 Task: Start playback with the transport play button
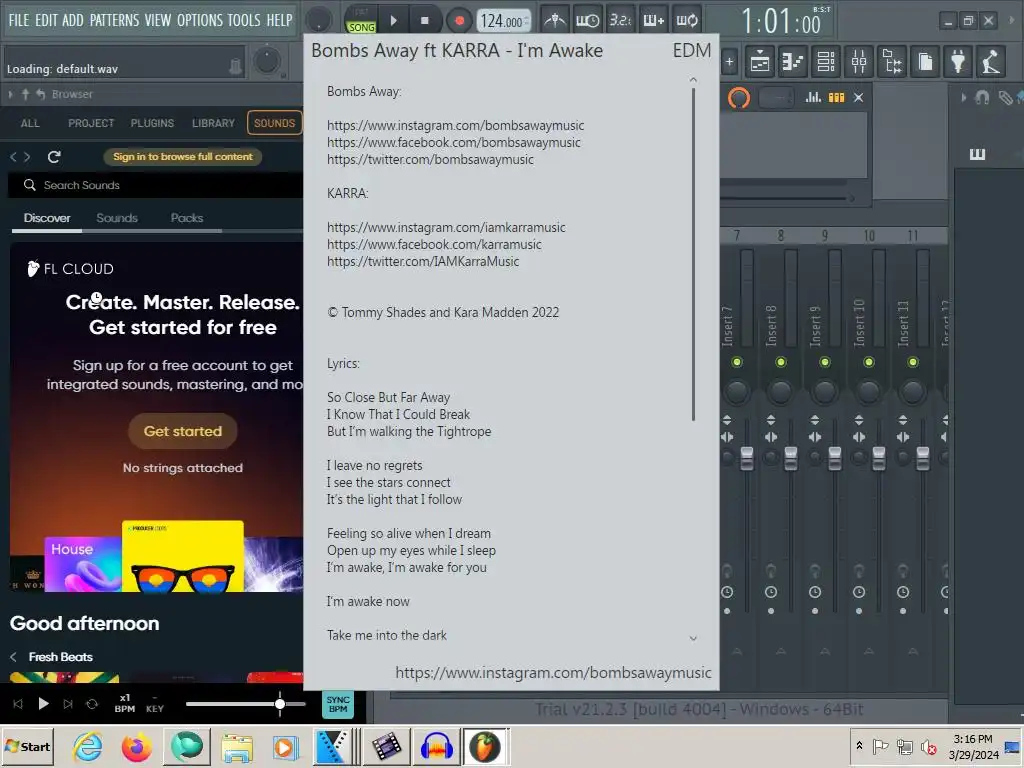tap(394, 21)
